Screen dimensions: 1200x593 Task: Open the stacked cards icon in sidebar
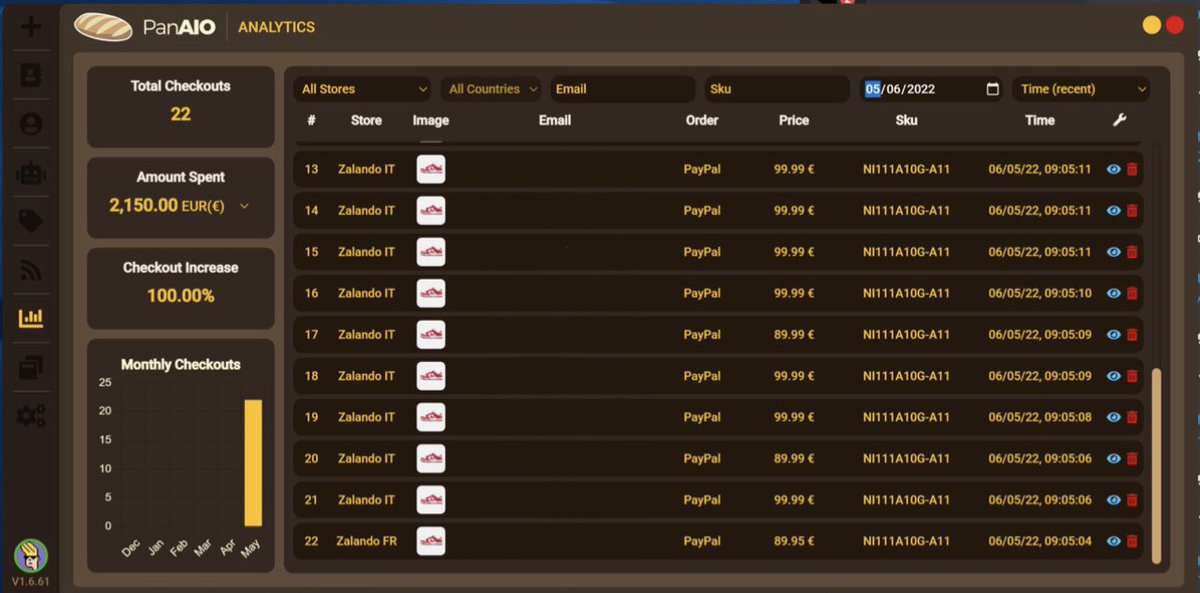[31, 367]
